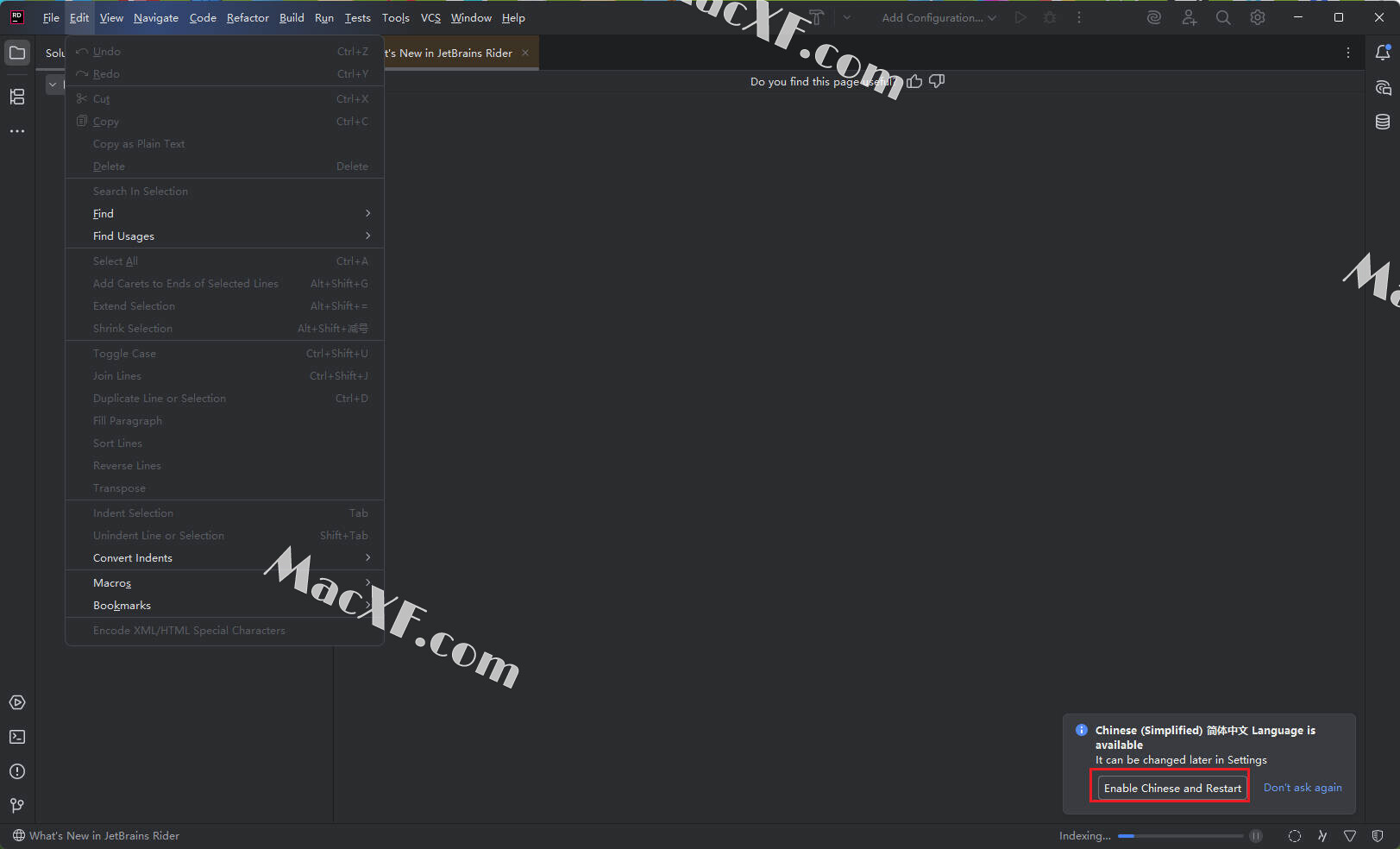The image size is (1400, 849).
Task: Show more tool windows ellipsis
Action: click(17, 131)
